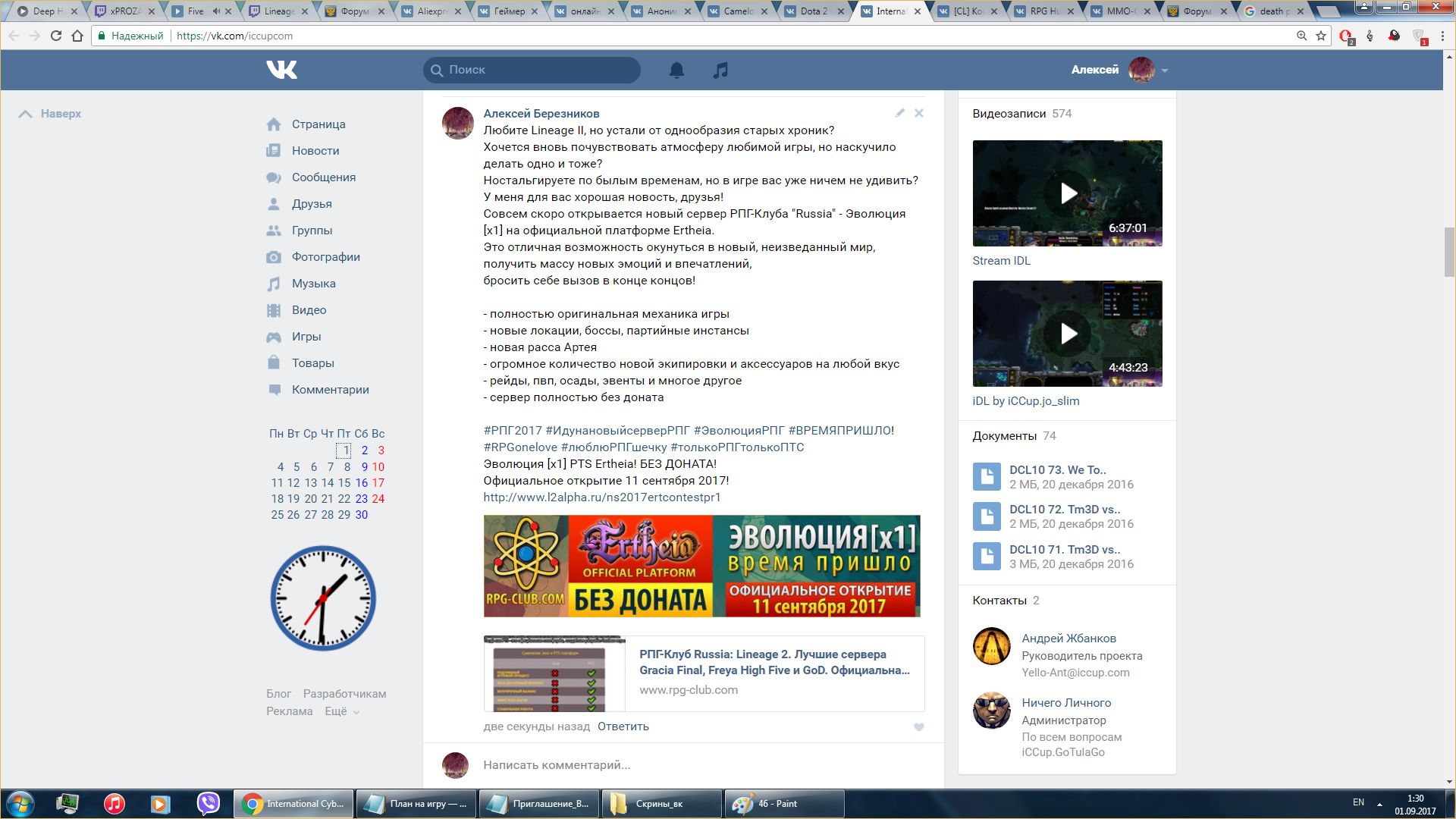
Task: Click the Yello-Ant@iccup.com email
Action: click(x=1075, y=673)
